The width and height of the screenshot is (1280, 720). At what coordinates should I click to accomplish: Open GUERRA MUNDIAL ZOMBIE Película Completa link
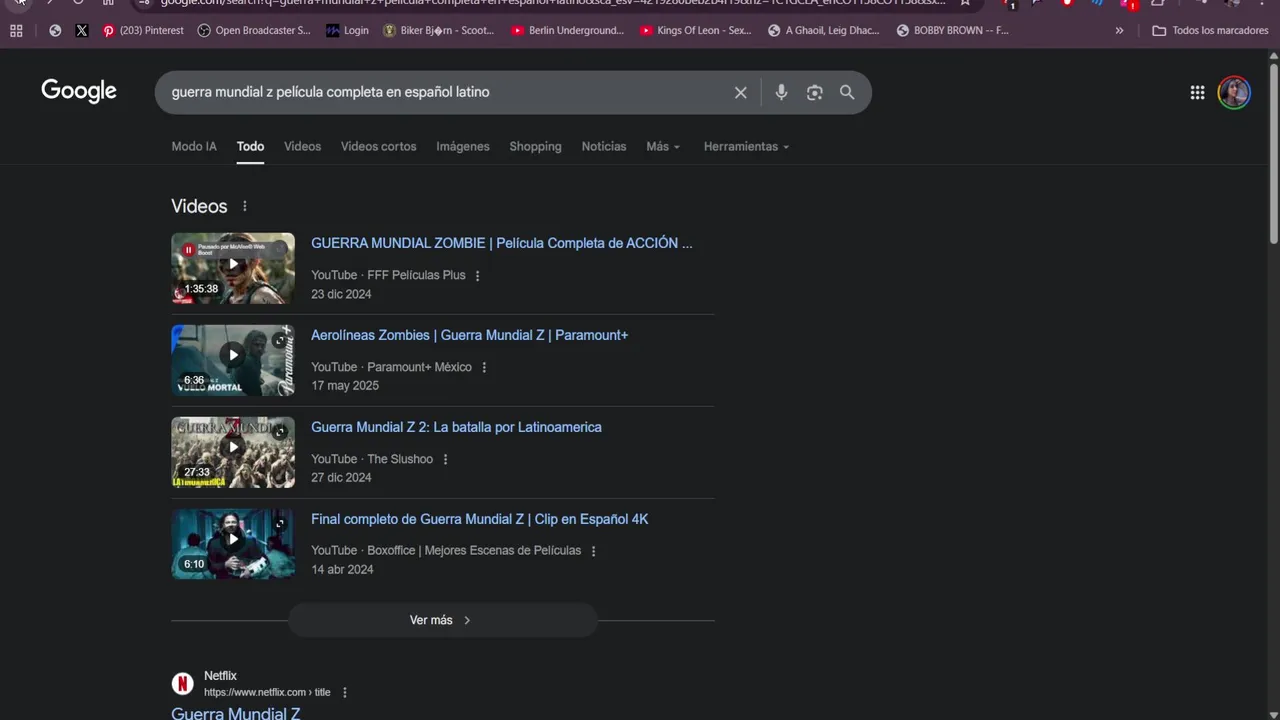501,243
